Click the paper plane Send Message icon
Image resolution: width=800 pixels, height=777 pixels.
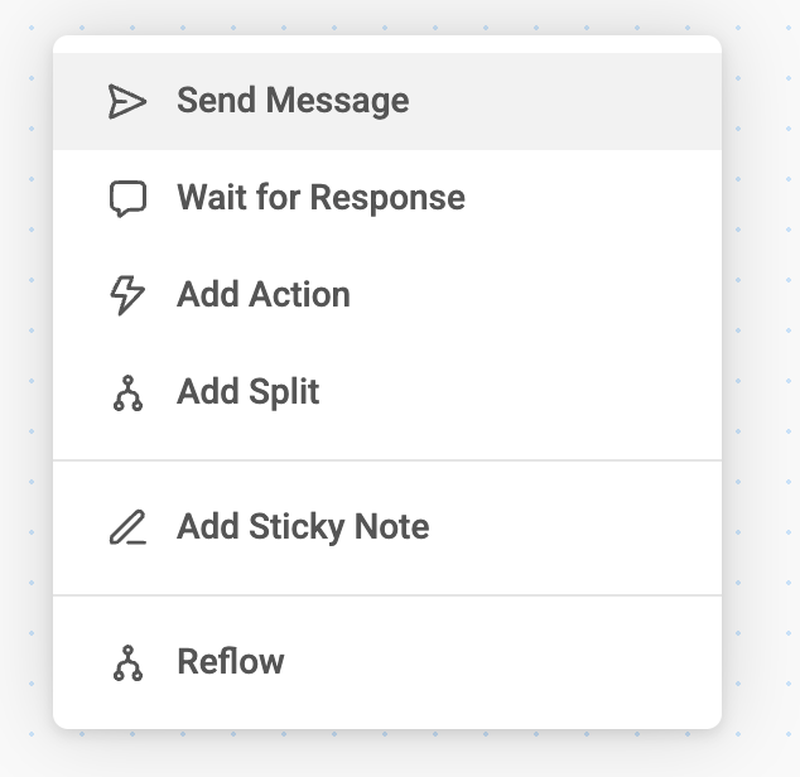pos(127,101)
